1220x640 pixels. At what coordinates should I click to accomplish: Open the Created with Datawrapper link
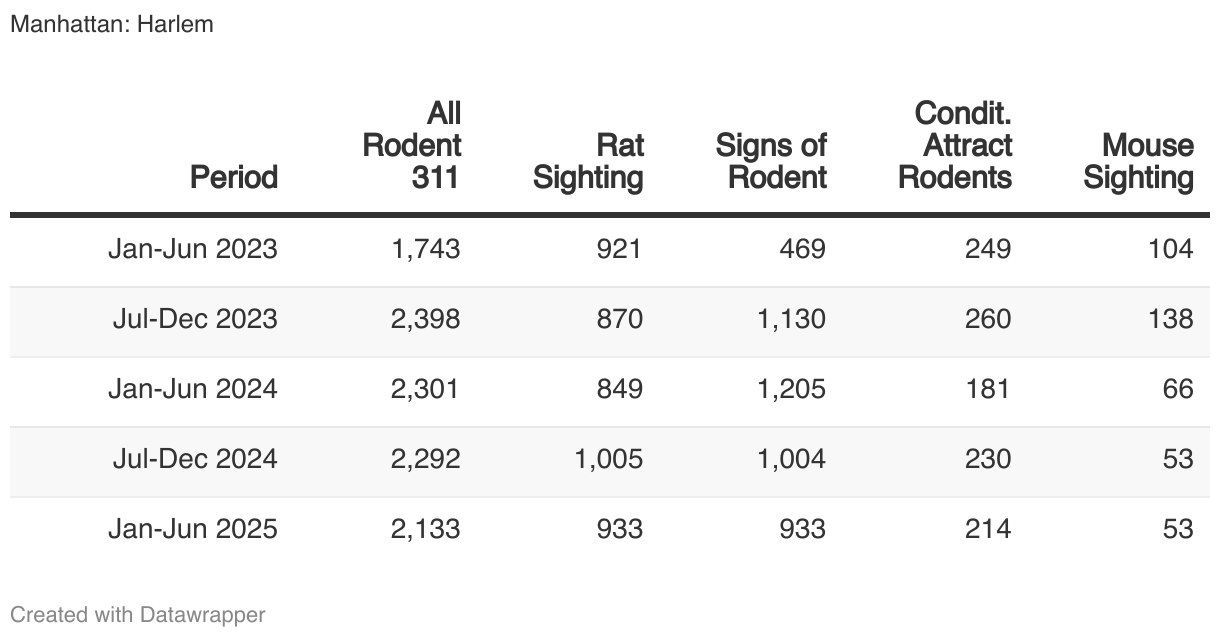(x=138, y=614)
